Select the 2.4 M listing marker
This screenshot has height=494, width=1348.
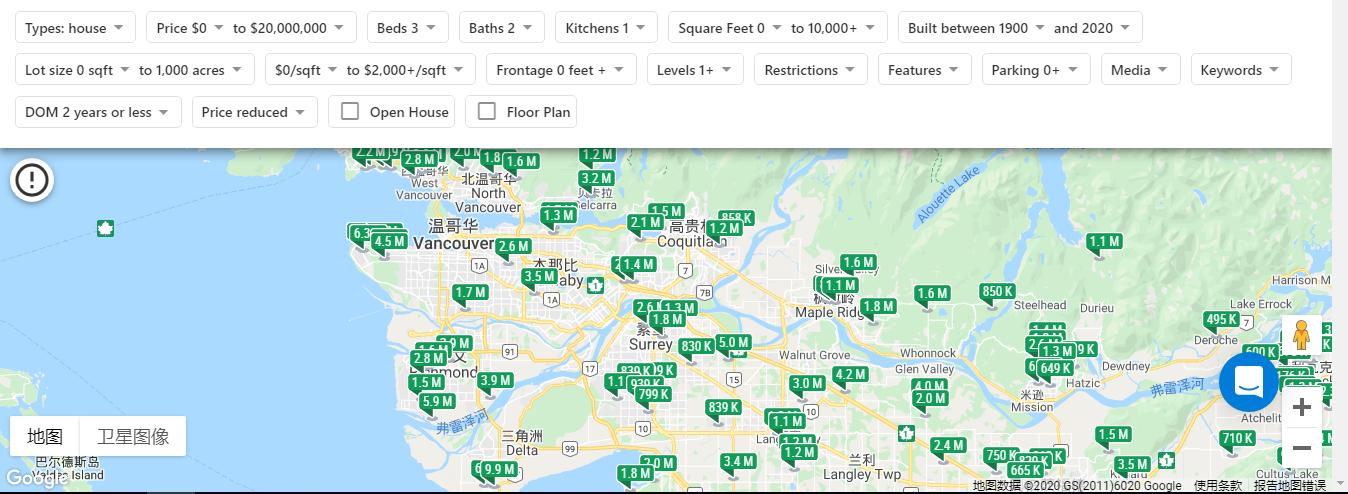tap(948, 445)
